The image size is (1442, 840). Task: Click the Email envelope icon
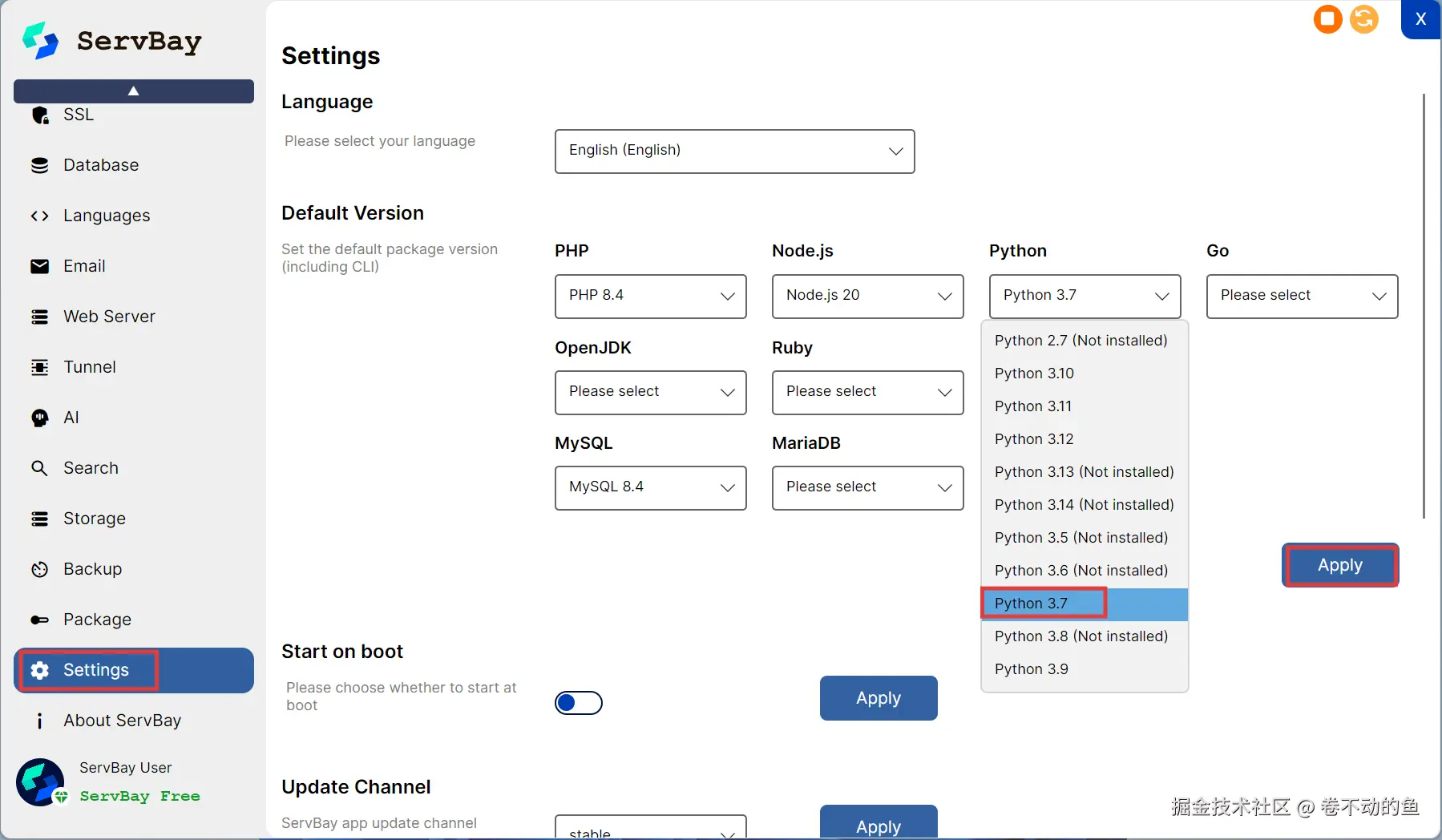point(39,266)
